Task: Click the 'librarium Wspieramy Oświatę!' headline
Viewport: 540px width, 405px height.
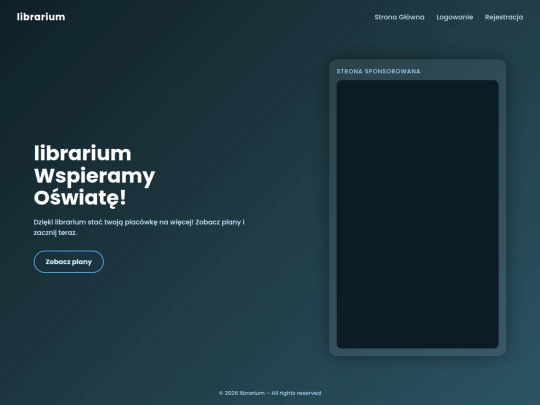Action: coord(94,176)
